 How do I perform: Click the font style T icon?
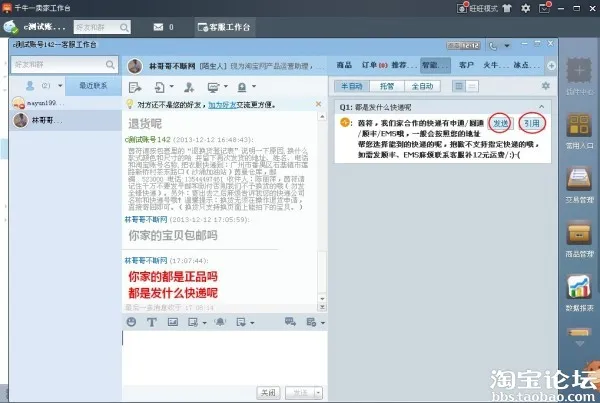[152, 322]
